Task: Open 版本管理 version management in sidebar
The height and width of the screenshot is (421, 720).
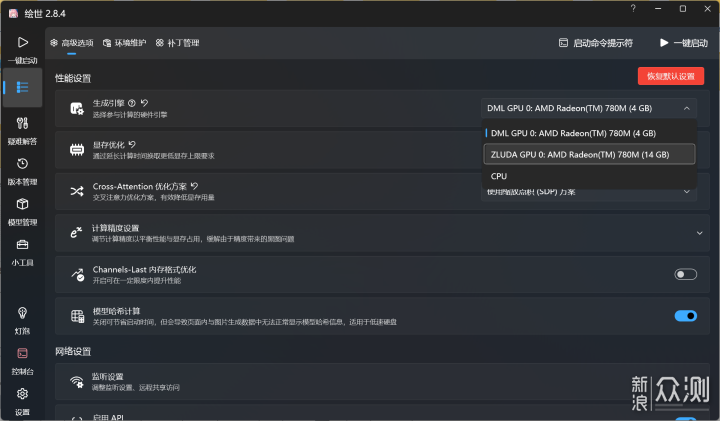Action: 22,171
